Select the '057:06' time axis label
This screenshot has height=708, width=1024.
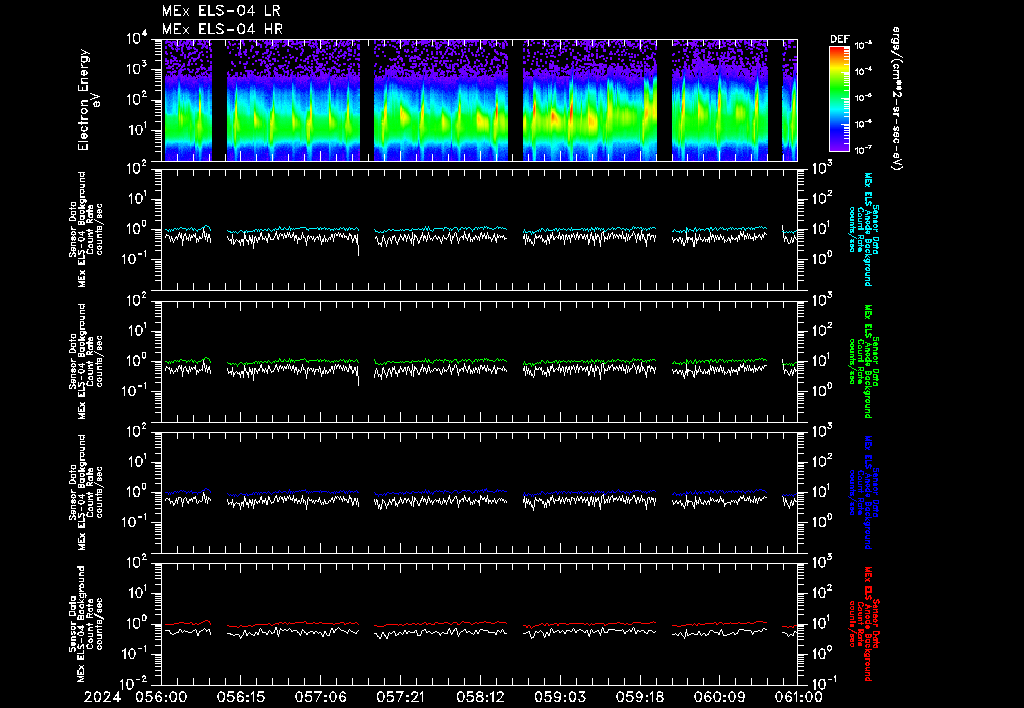tap(321, 698)
